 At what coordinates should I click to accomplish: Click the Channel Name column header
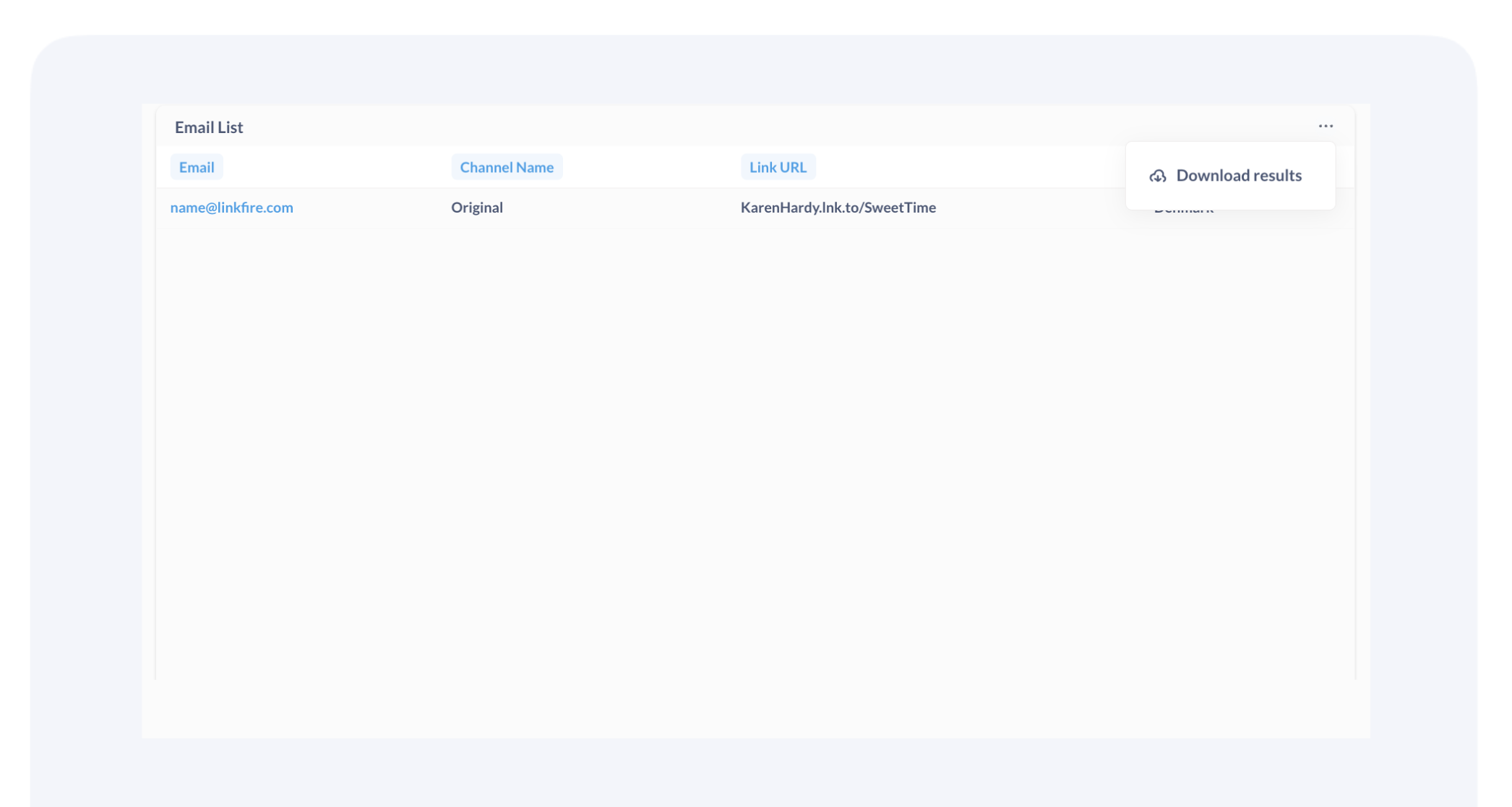[506, 167]
